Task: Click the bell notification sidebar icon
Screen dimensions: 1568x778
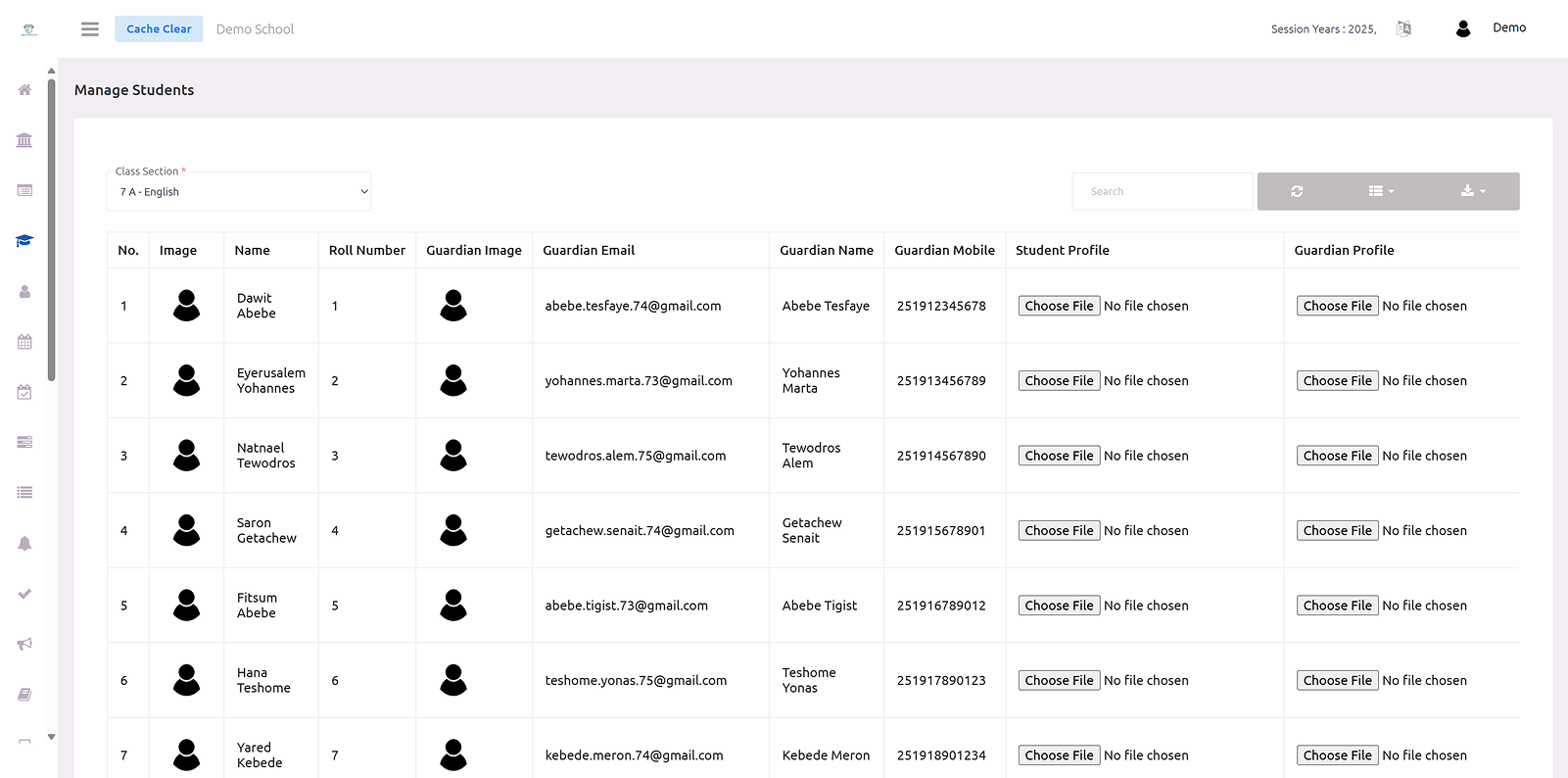Action: click(24, 544)
